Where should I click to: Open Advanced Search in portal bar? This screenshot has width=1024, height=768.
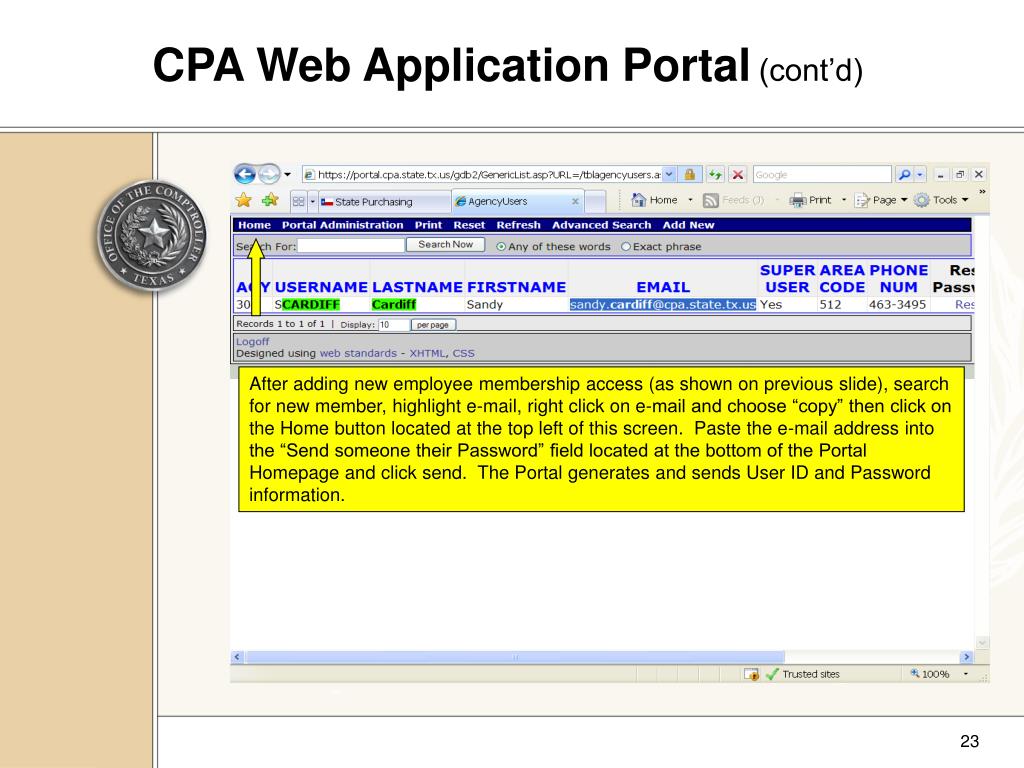click(601, 225)
